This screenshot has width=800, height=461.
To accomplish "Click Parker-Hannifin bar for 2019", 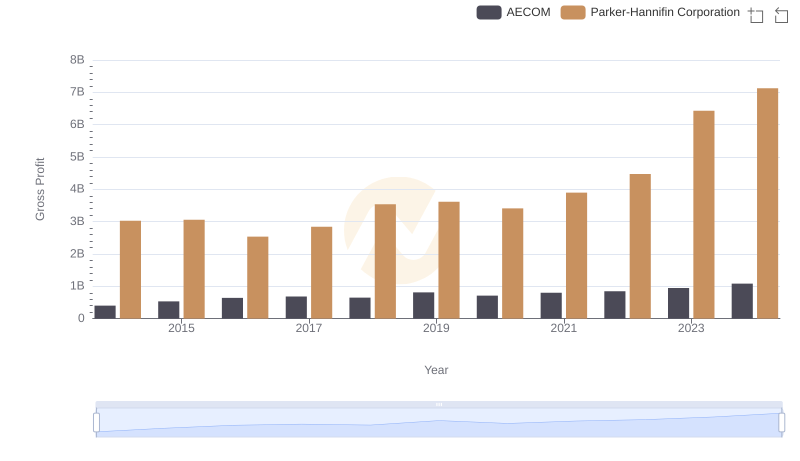I will click(449, 260).
